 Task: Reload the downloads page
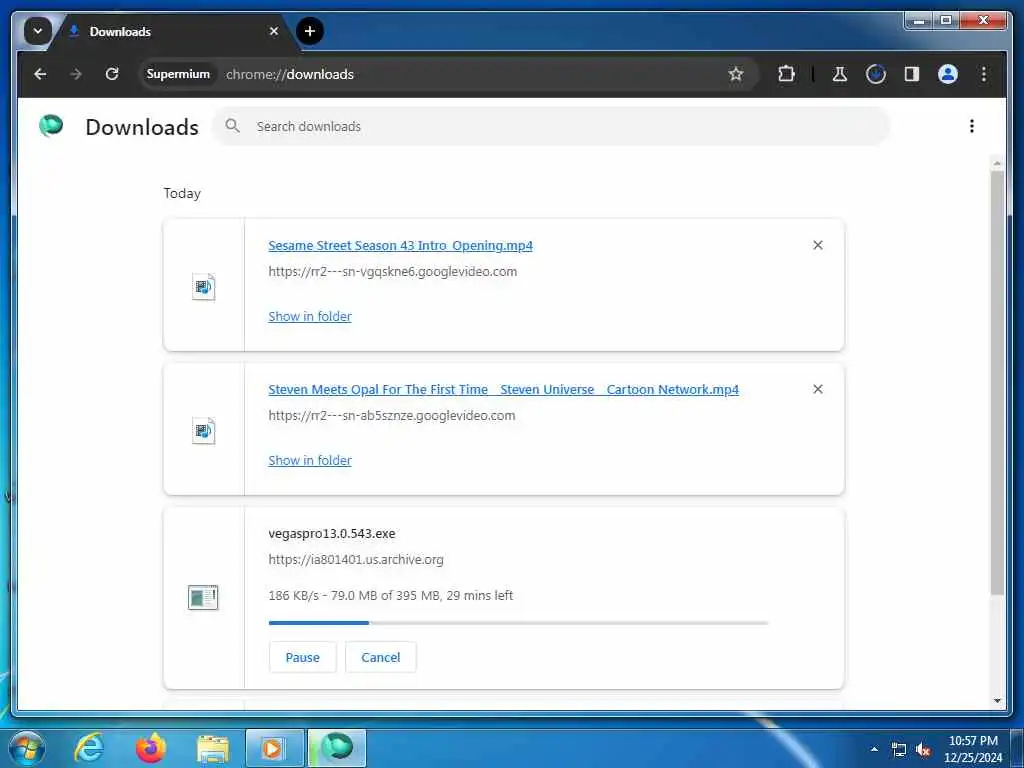tap(112, 74)
